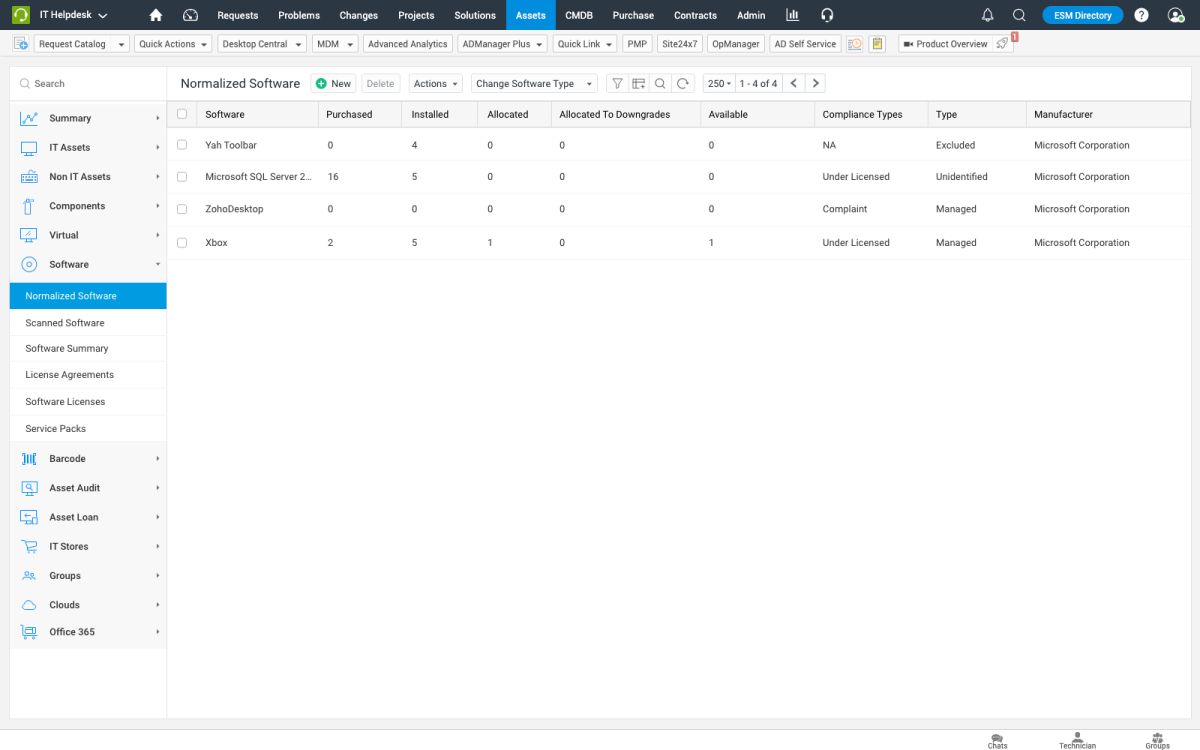Open the Xbox software entry
This screenshot has height=750, width=1200.
point(216,243)
